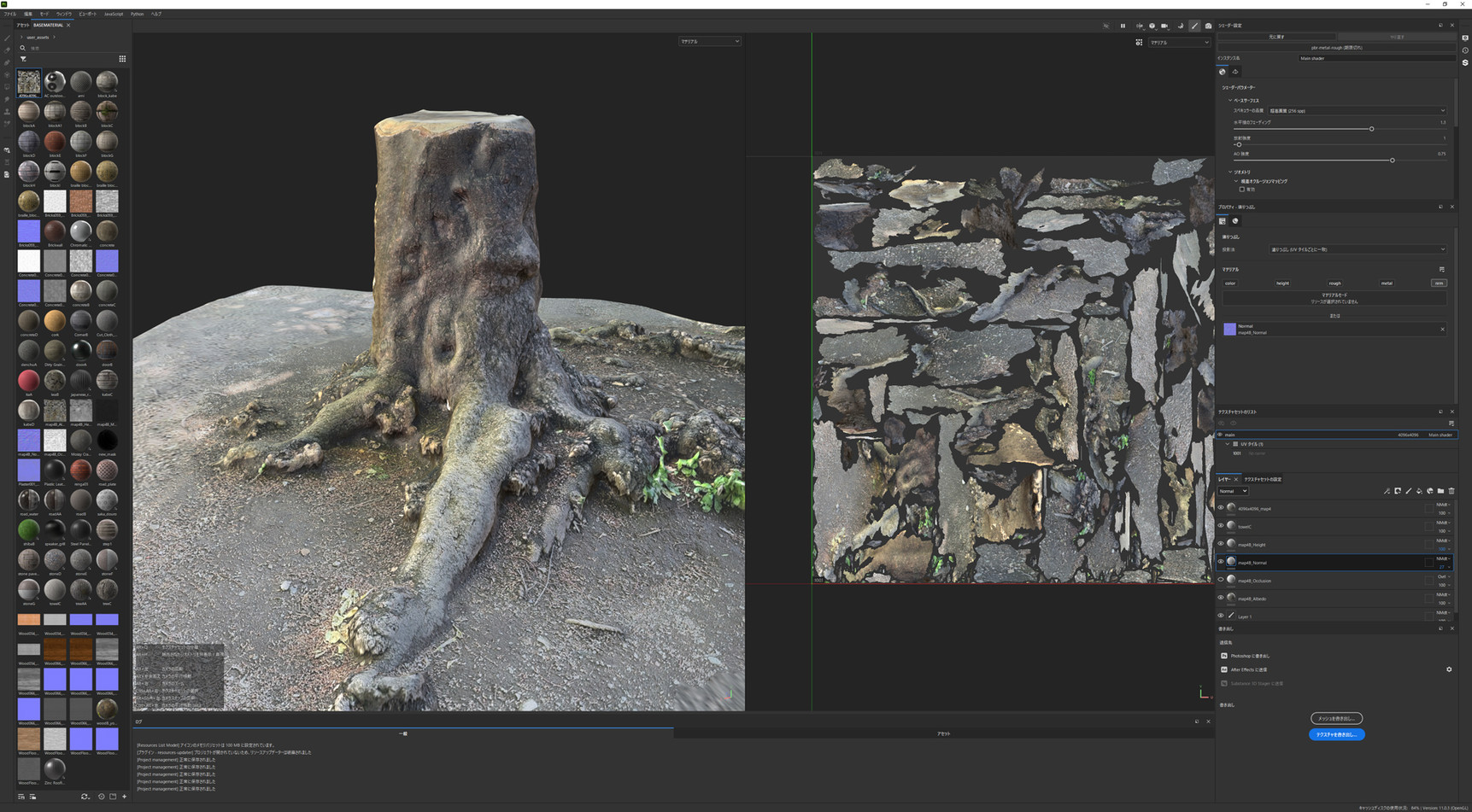Select the Paint brush tool in left toolbar
Viewport: 1472px width, 812px height.
pyautogui.click(x=7, y=38)
